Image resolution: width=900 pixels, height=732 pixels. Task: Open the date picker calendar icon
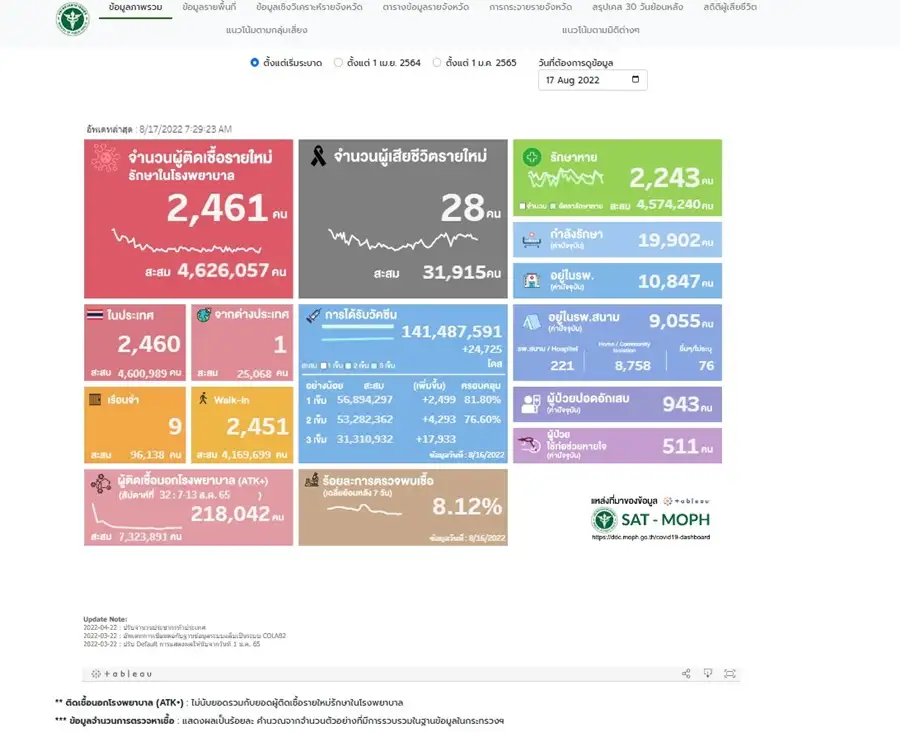coord(636,80)
